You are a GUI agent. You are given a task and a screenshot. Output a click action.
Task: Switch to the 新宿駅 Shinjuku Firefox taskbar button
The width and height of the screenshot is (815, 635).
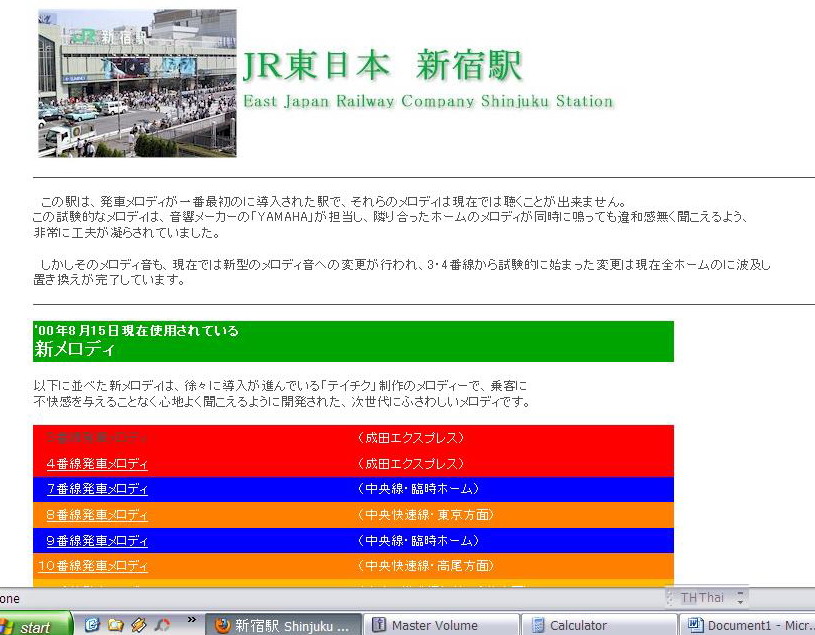click(284, 625)
